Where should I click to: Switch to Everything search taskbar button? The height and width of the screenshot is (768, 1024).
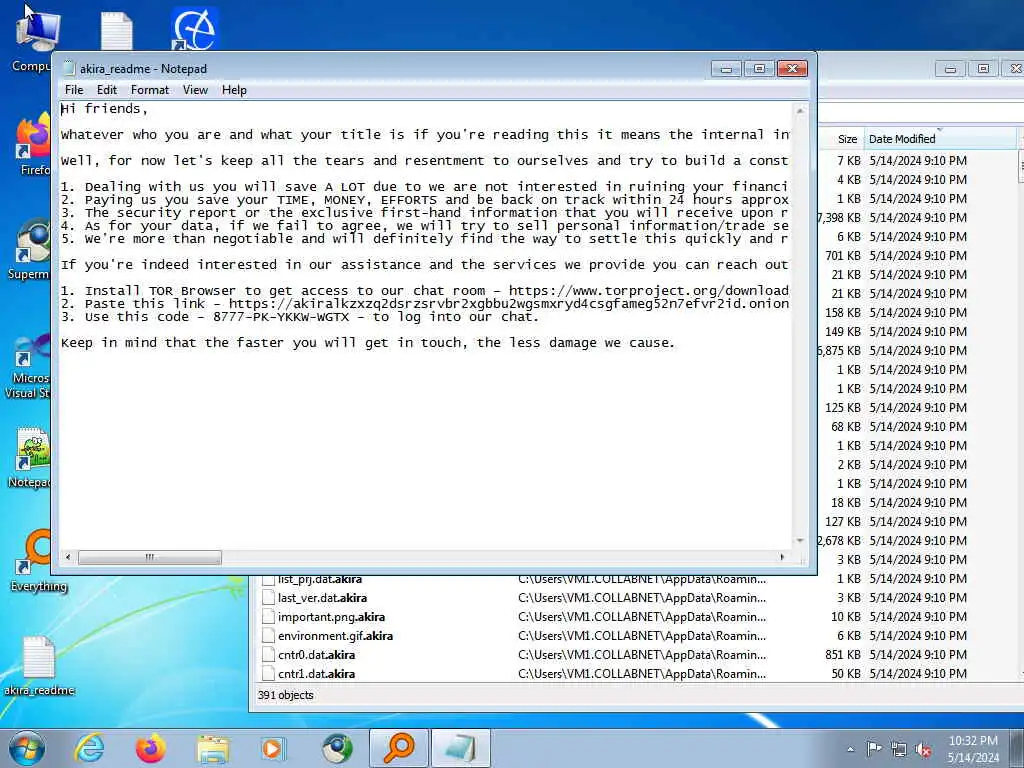[x=398, y=748]
